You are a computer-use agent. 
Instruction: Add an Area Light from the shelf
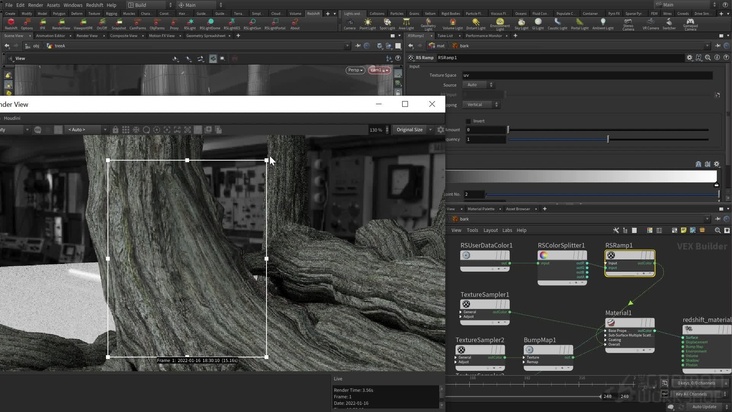pos(406,23)
